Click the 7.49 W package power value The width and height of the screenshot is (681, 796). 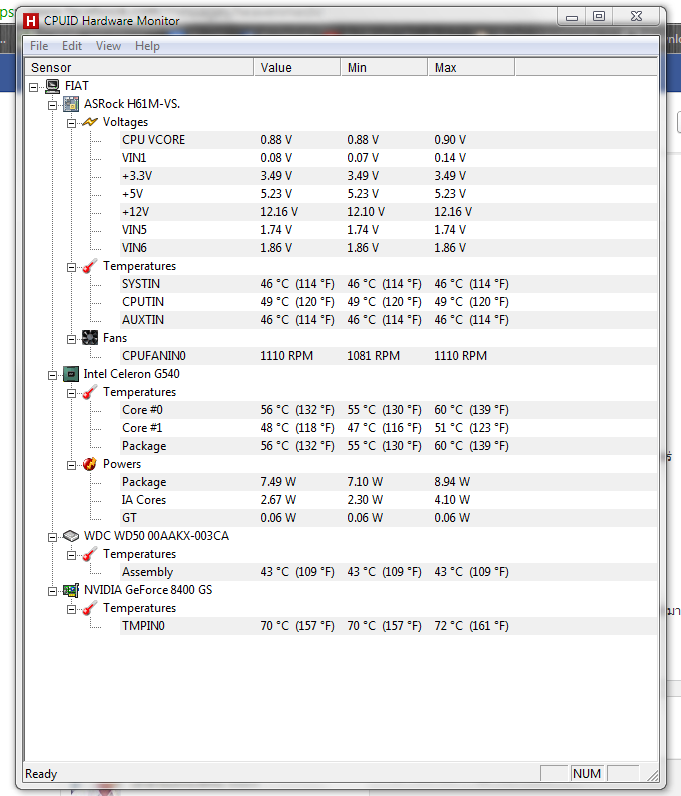[x=278, y=482]
